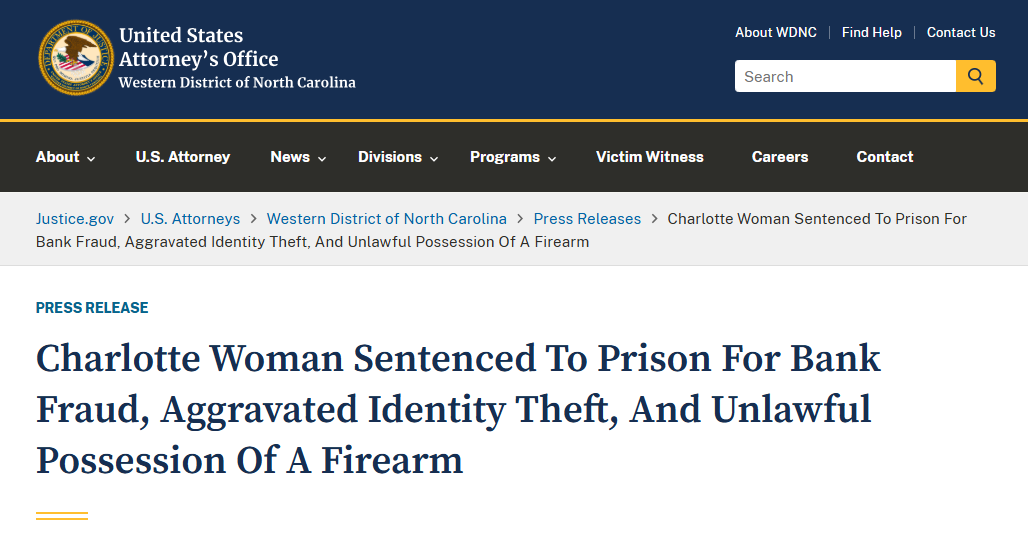This screenshot has width=1028, height=542.
Task: Open the Programs dropdown chevron
Action: 552,159
